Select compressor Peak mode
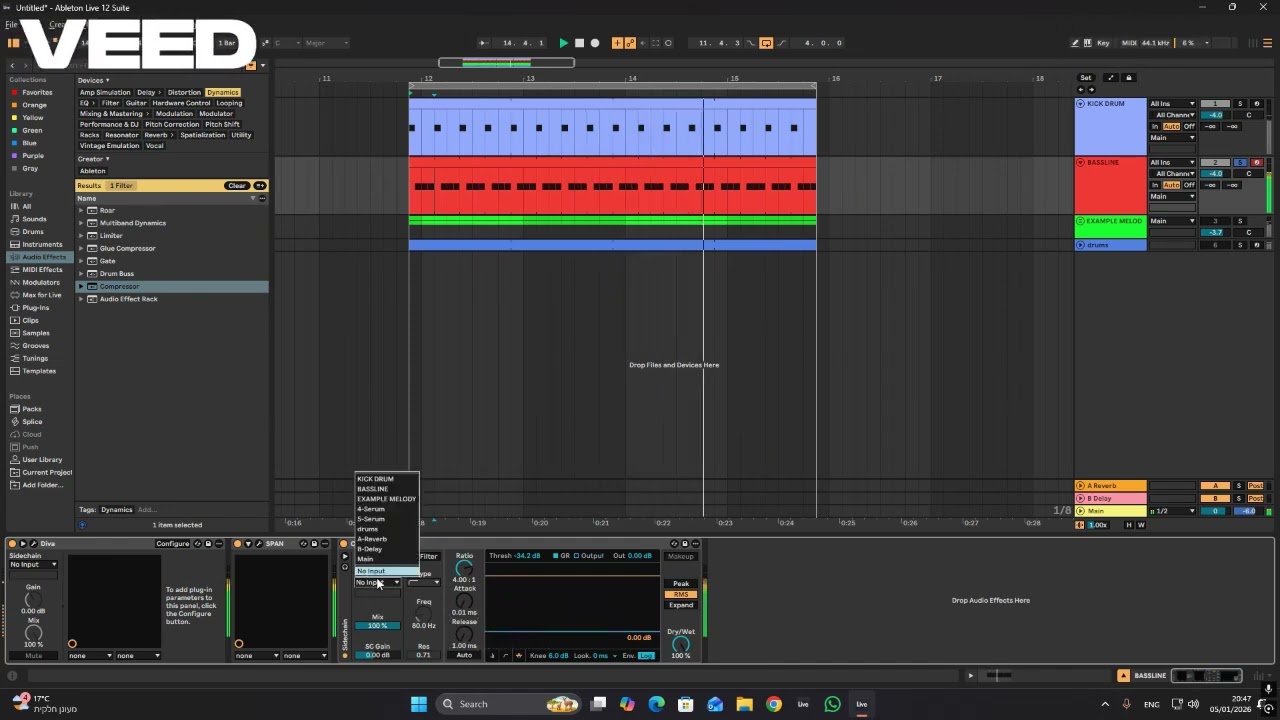The image size is (1280, 720). click(681, 584)
